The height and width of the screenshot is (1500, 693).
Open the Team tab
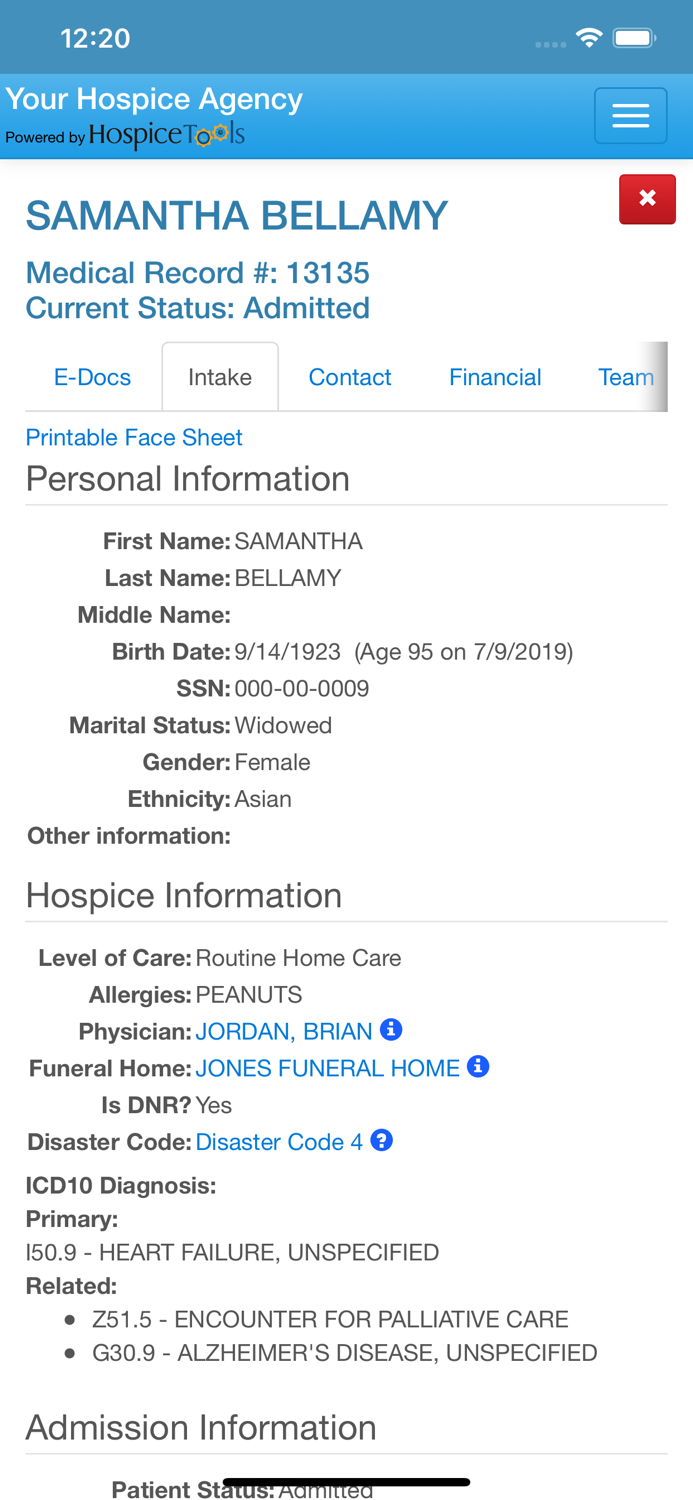[625, 377]
